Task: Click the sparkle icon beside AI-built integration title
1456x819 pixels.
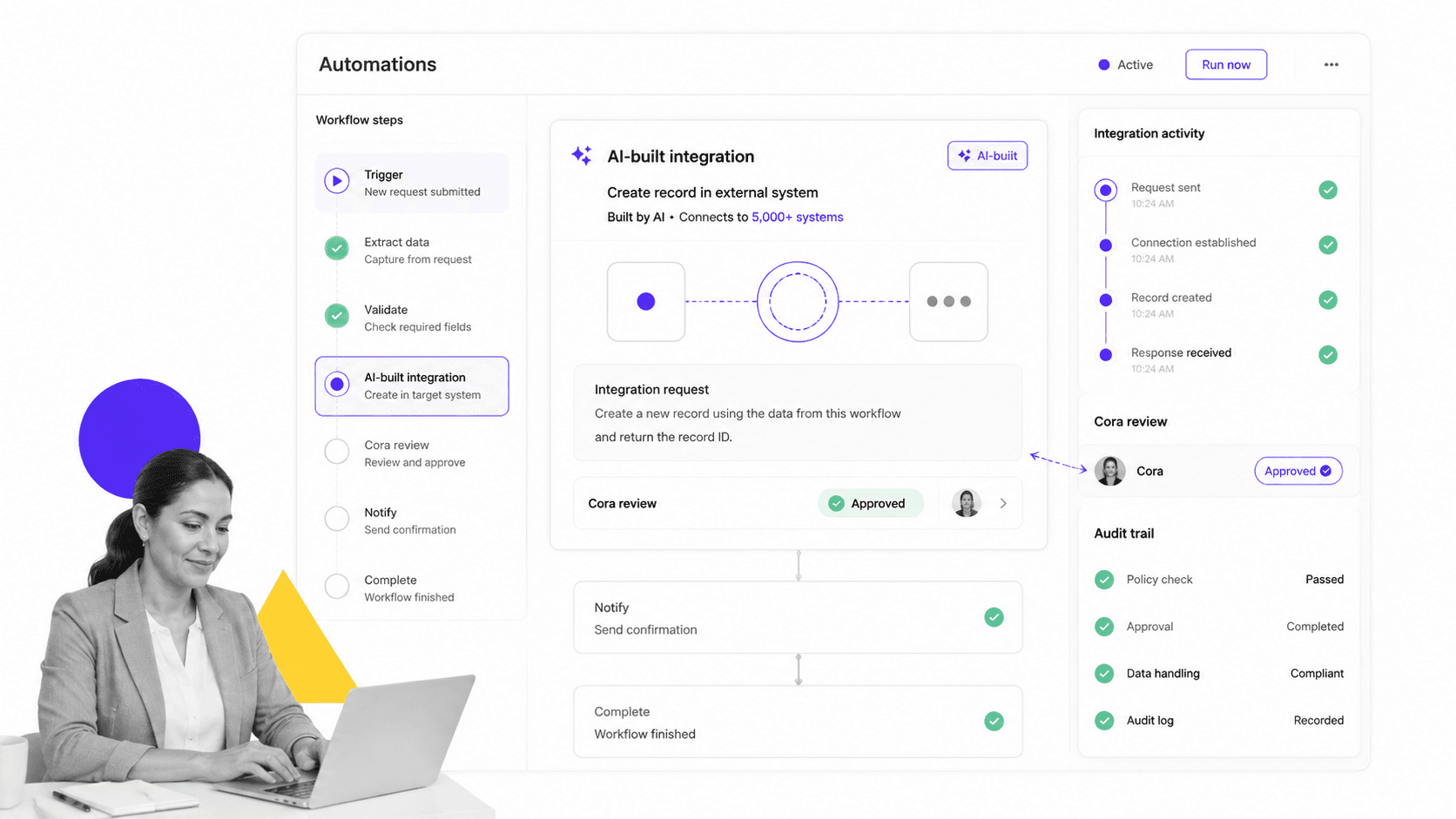Action: pos(582,156)
